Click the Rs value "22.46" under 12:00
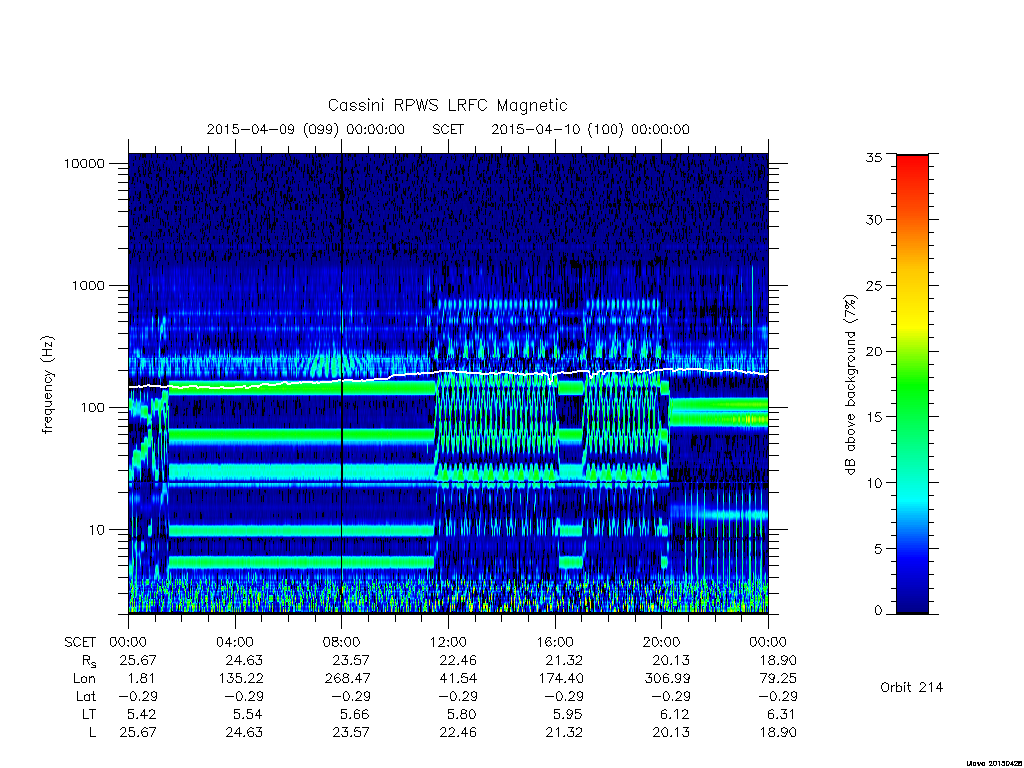The height and width of the screenshot is (768, 1024). pyautogui.click(x=458, y=661)
